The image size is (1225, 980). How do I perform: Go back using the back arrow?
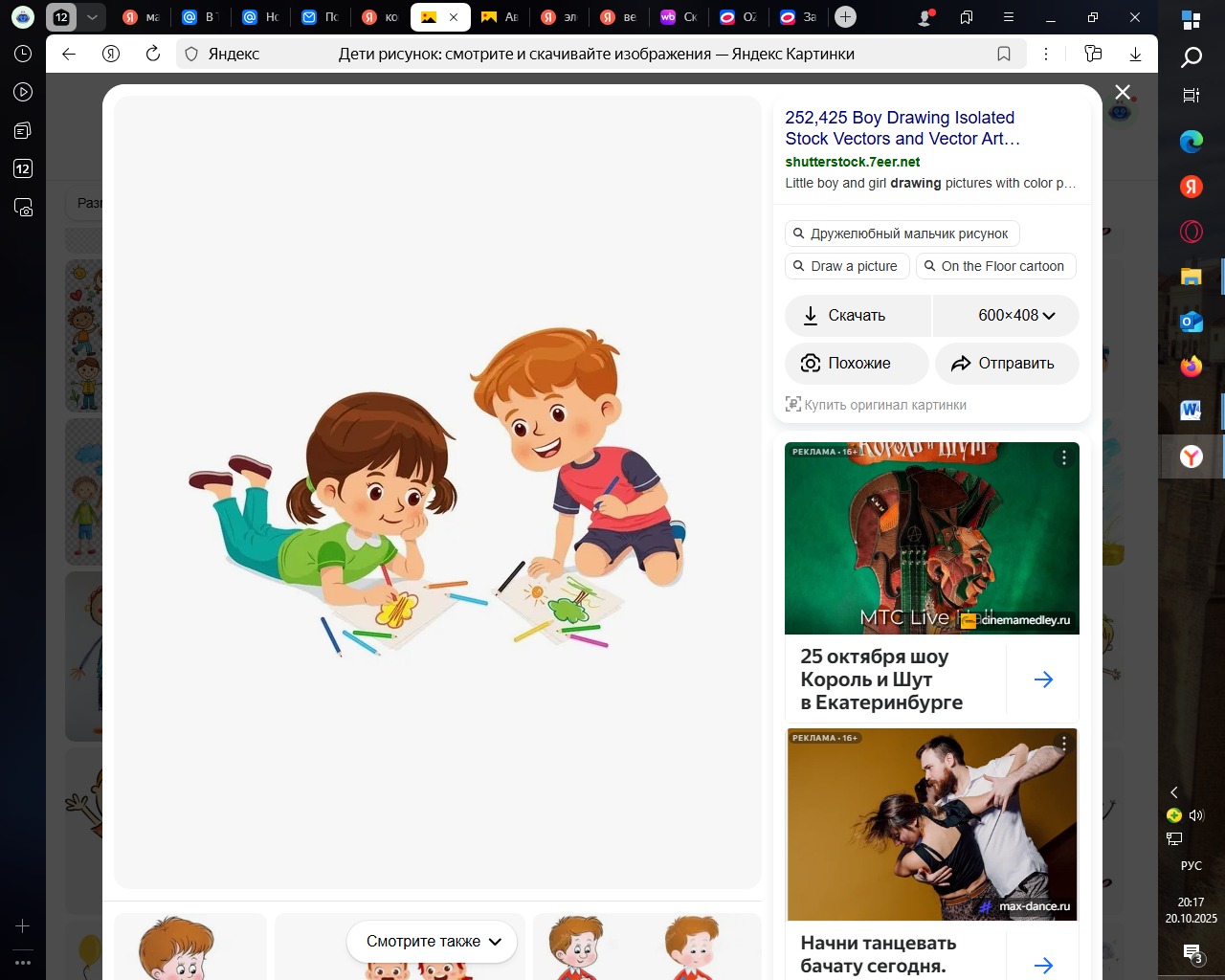tap(69, 54)
